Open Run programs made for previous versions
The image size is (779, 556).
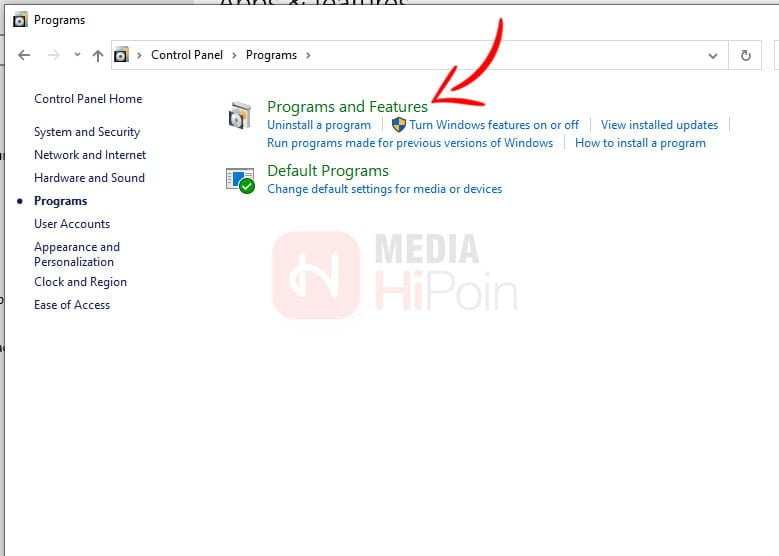click(x=410, y=143)
